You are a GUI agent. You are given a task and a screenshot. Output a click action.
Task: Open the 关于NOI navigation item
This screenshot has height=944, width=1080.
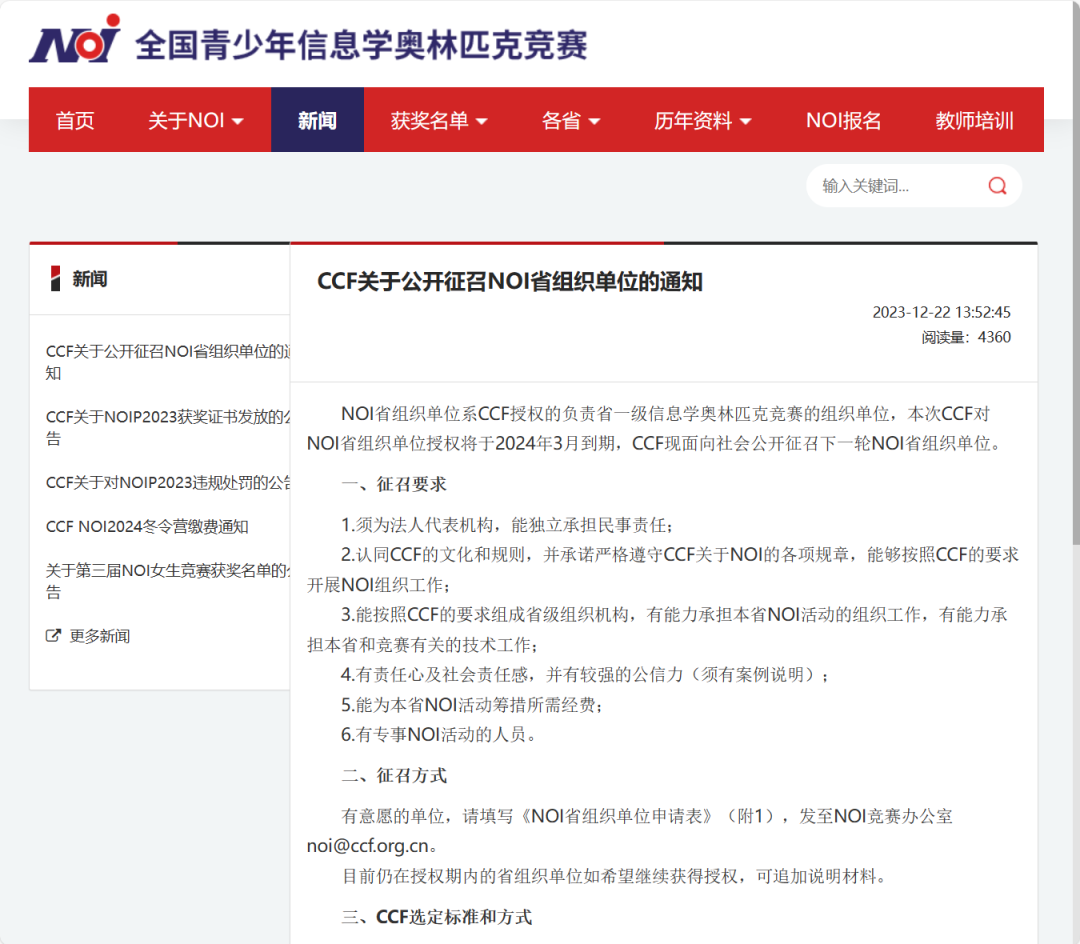coord(186,120)
